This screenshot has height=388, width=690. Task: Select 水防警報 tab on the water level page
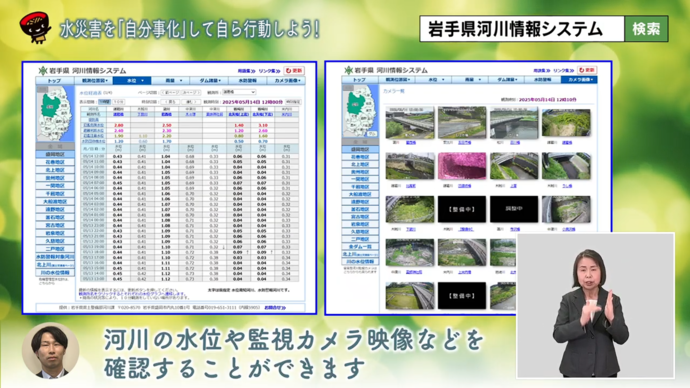click(x=248, y=81)
